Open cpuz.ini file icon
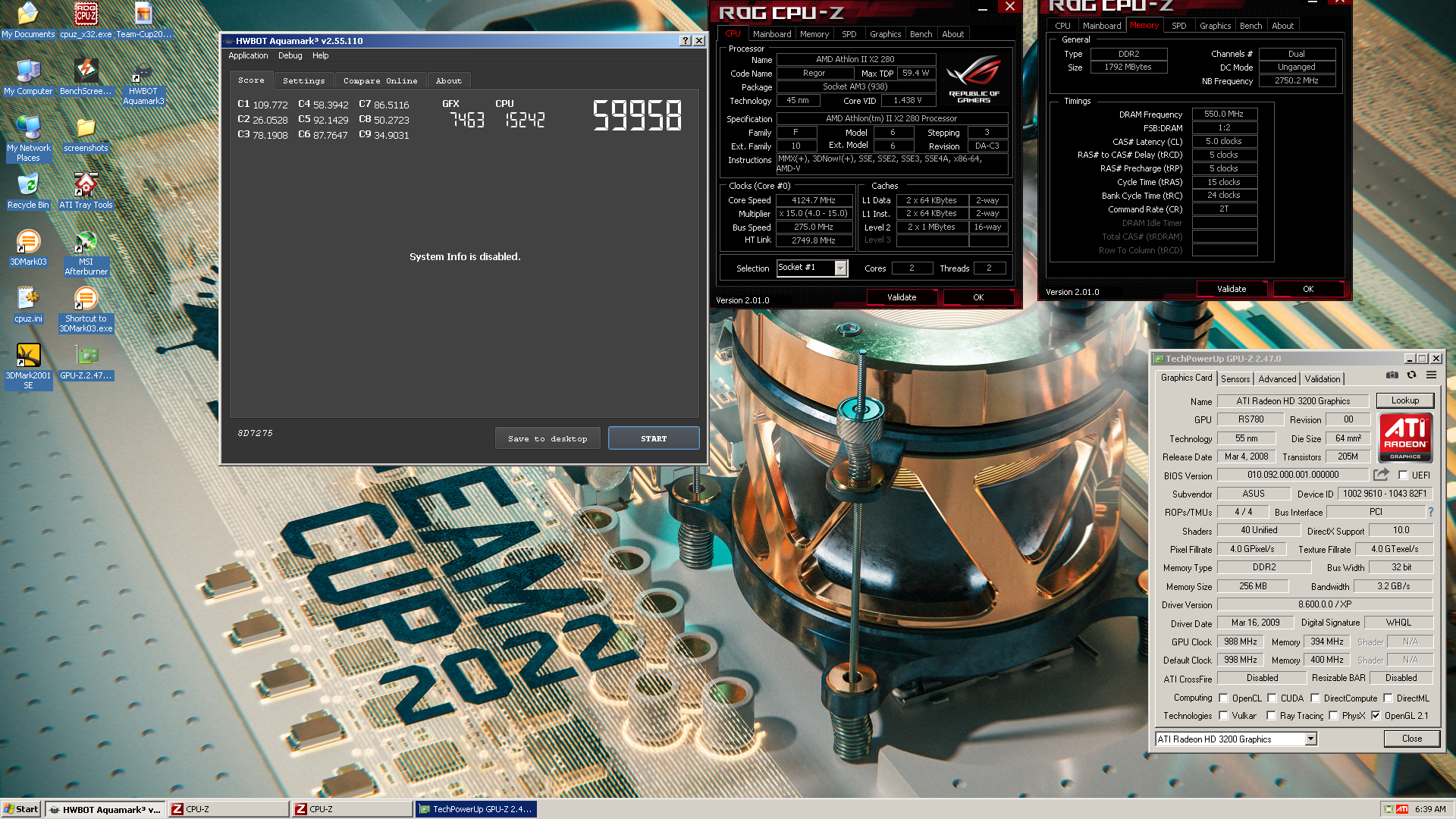The image size is (1456, 819). (28, 305)
